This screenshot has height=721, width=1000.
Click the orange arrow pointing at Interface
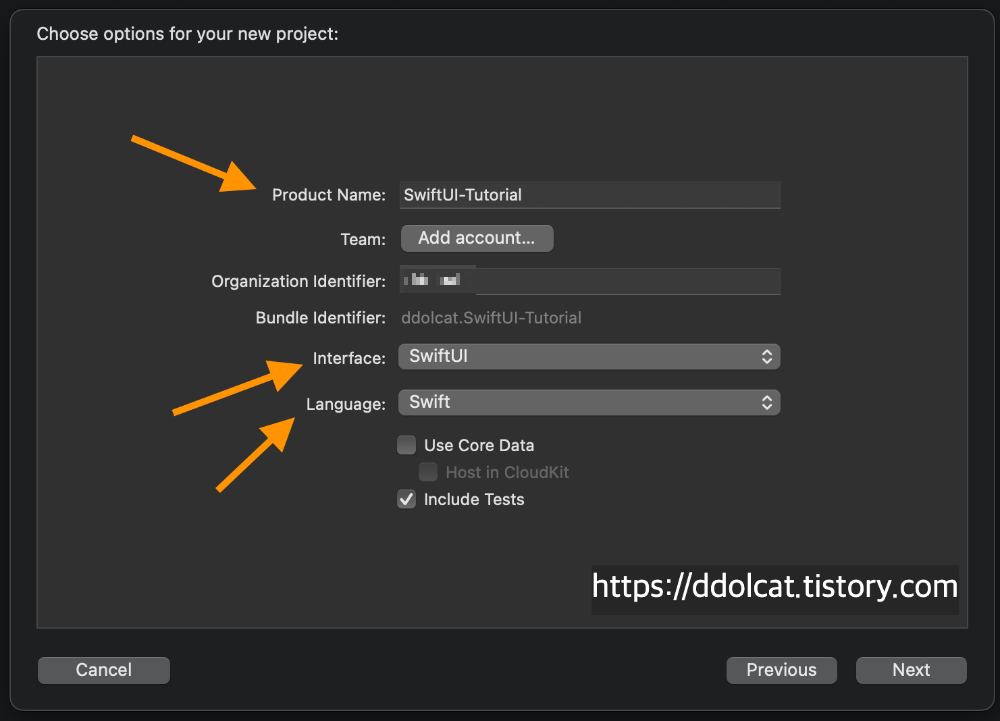tap(238, 390)
